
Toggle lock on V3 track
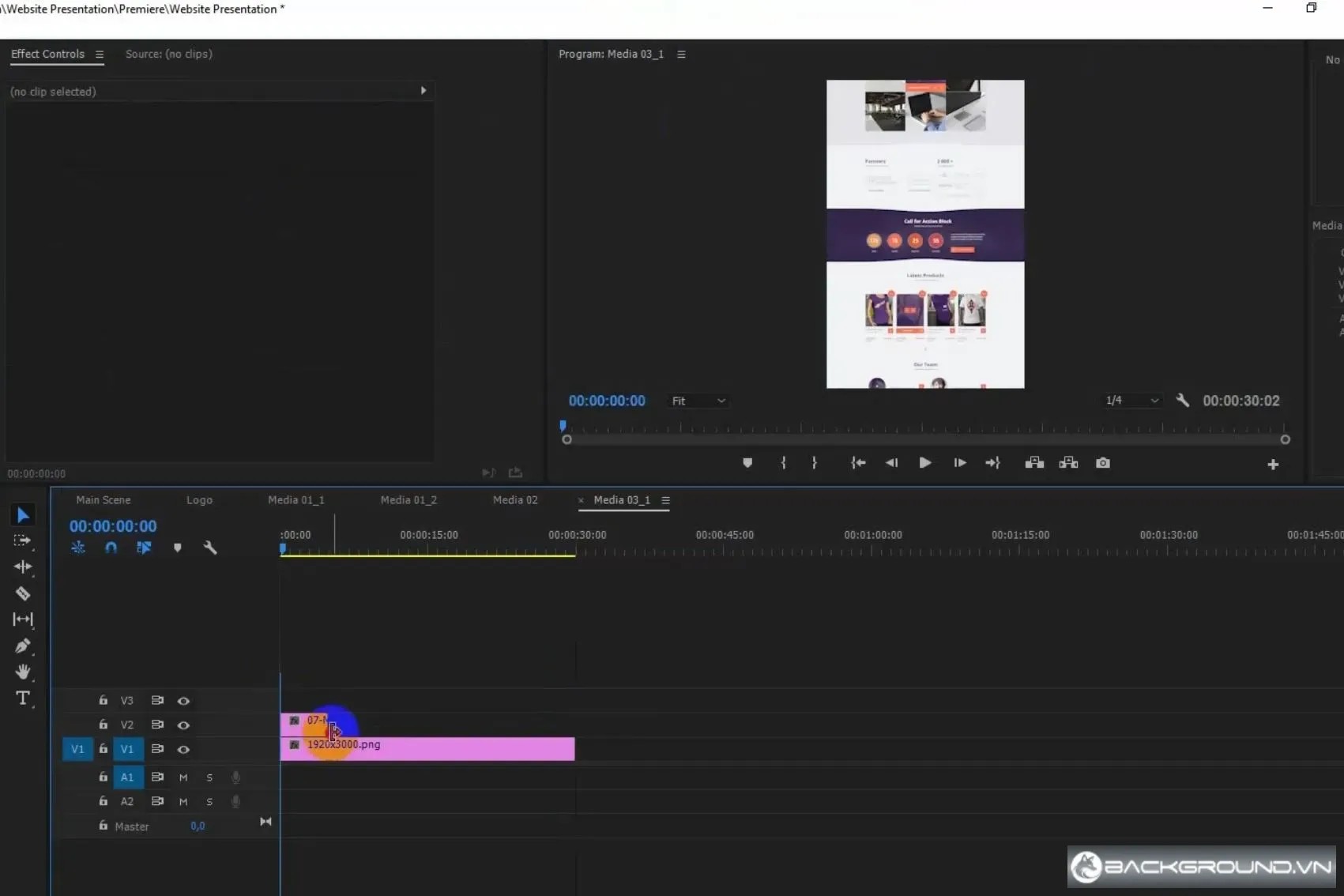[103, 700]
